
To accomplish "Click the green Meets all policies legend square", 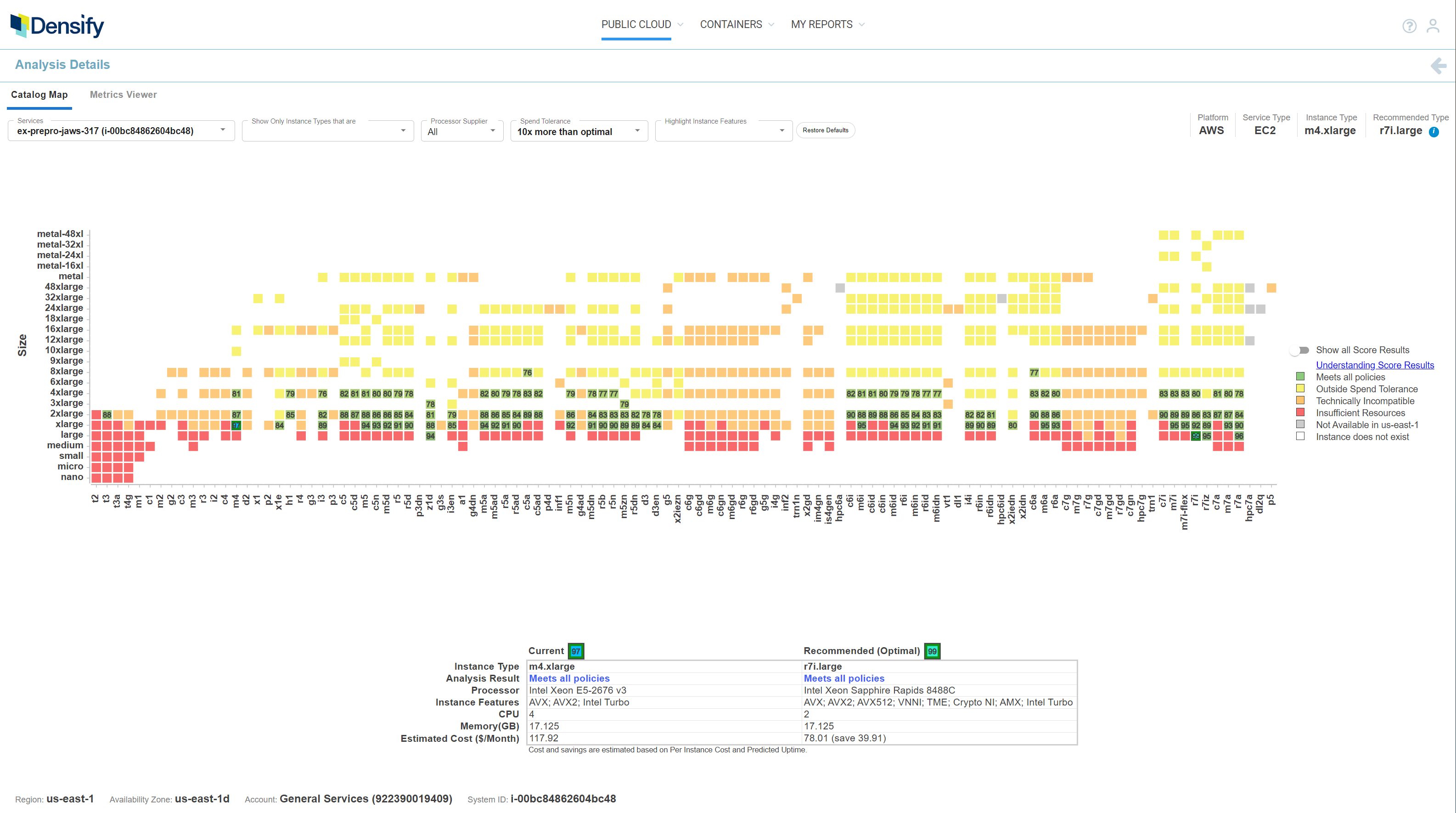I will (1300, 377).
